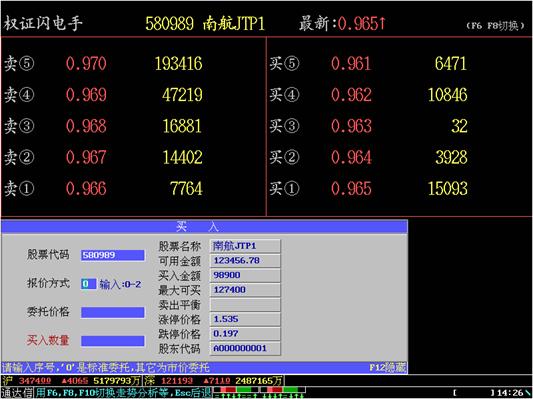
Task: Select the 报价方式 input box showing 0
Action: click(x=88, y=284)
